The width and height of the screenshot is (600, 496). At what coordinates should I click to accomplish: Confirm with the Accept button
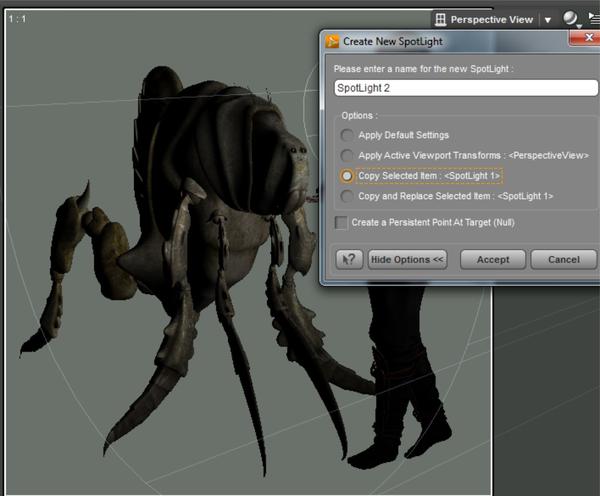pos(493,259)
